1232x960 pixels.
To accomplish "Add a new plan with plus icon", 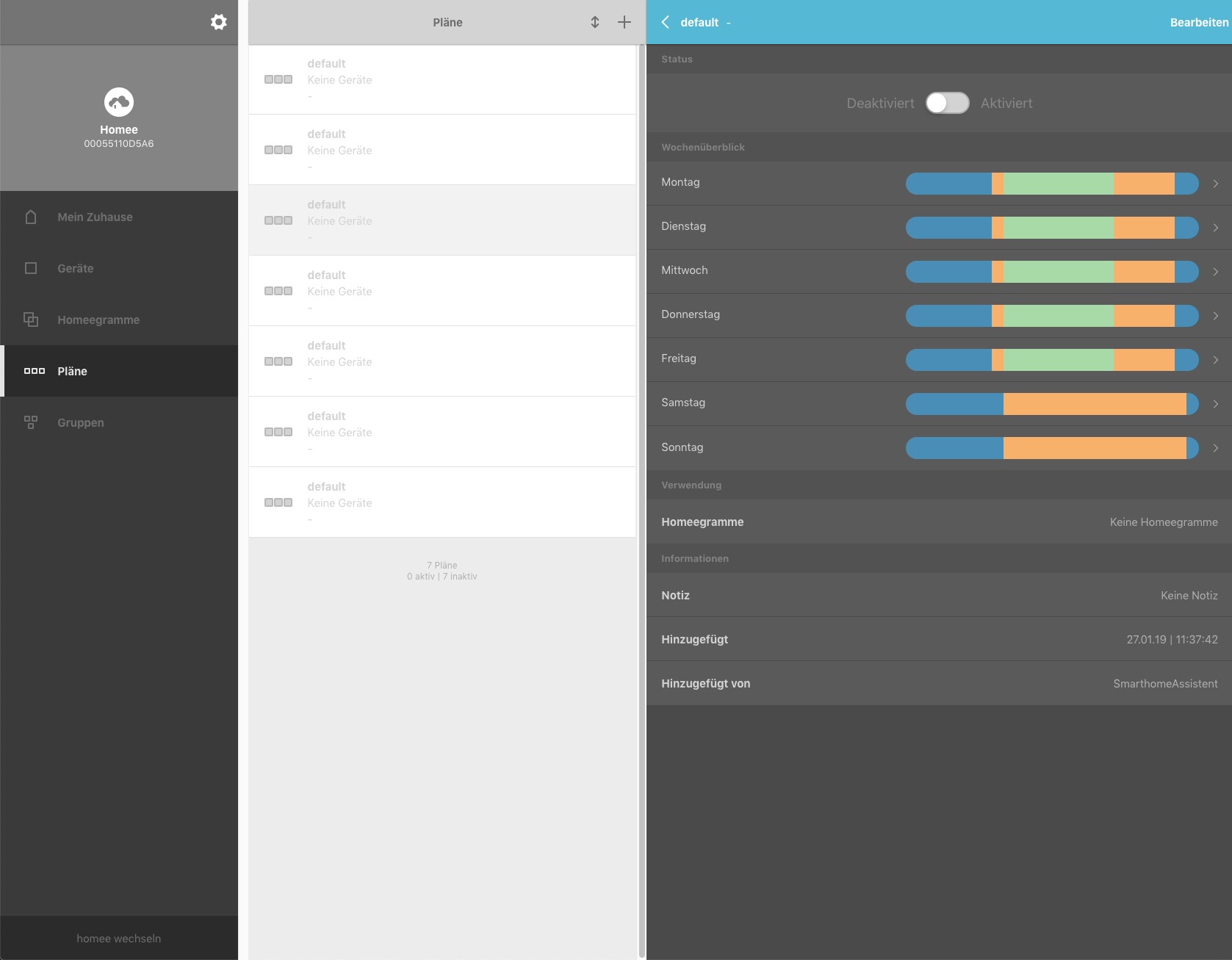I will tap(624, 22).
